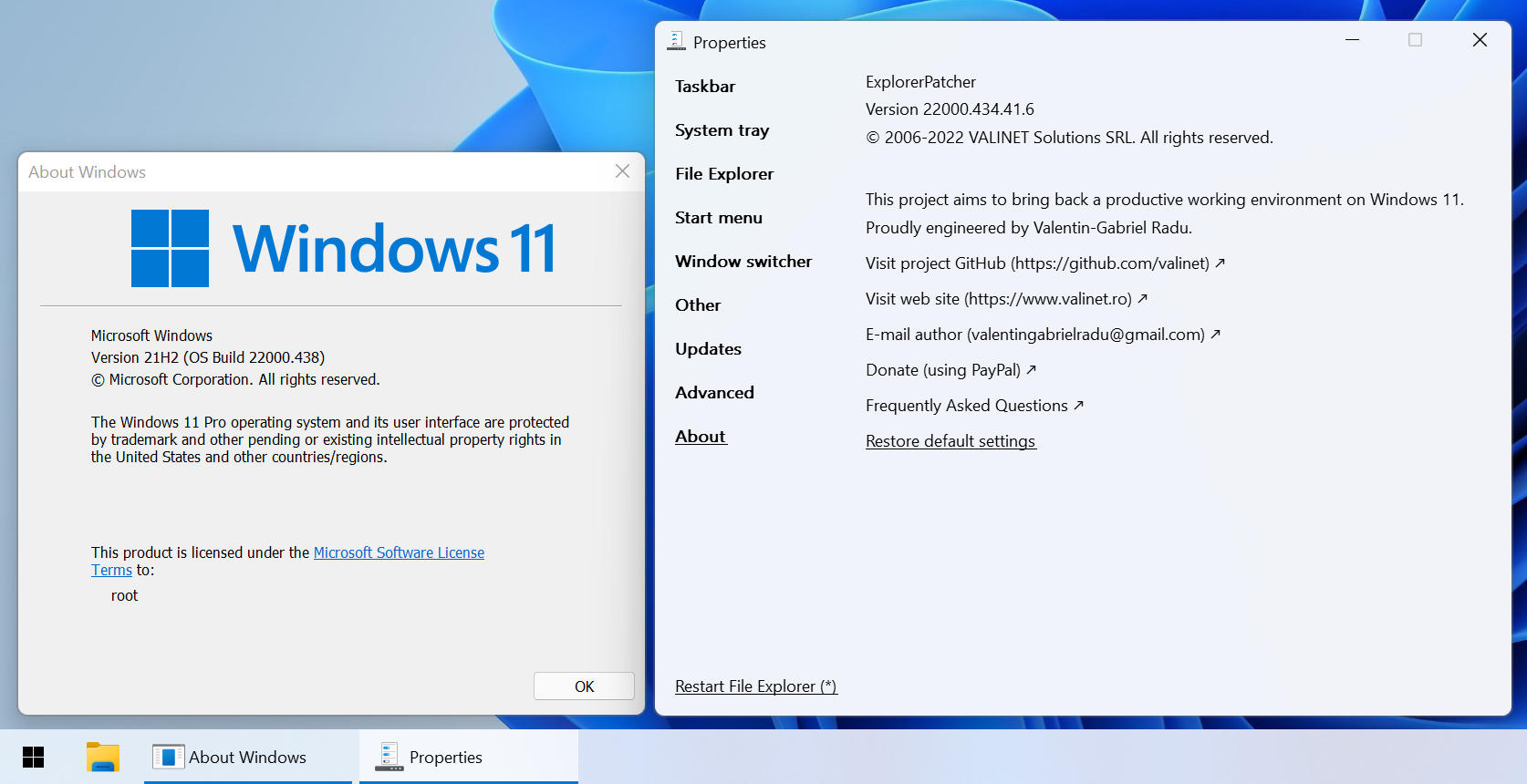Select the File Explorer section
Image resolution: width=1527 pixels, height=784 pixels.
724,174
